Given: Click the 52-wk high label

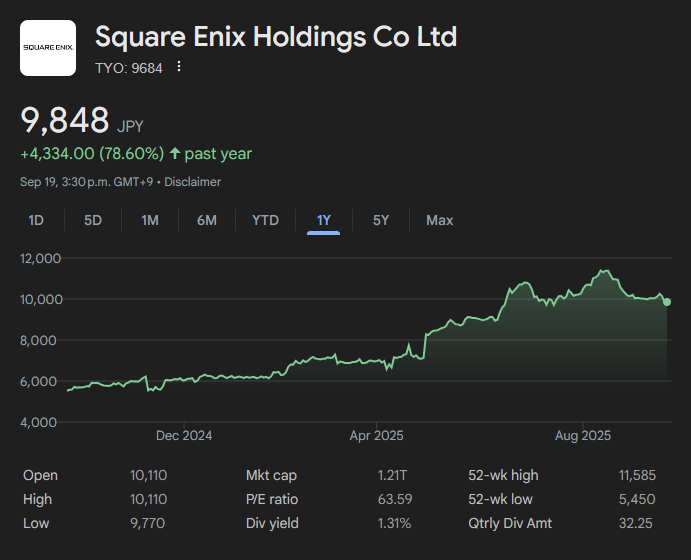Looking at the screenshot, I should point(503,475).
